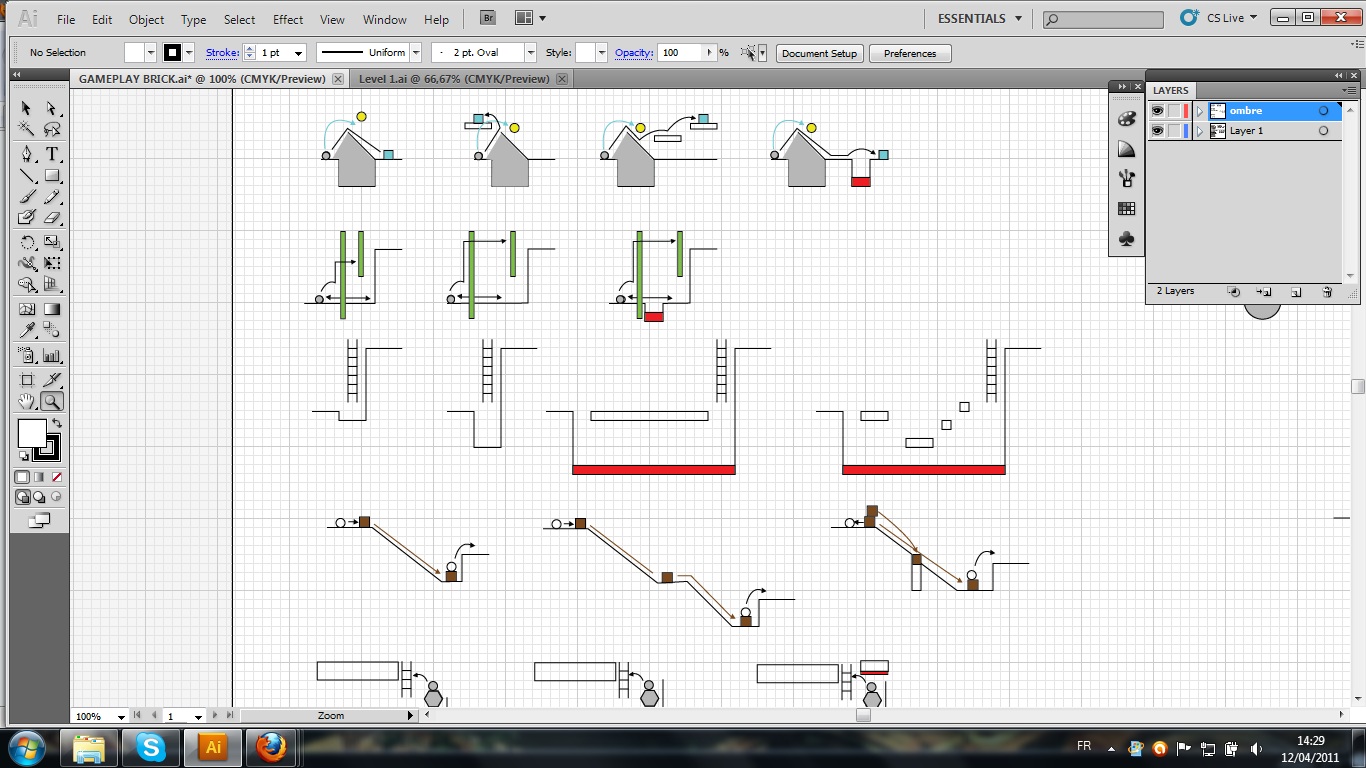1366x768 pixels.
Task: Hide the ombre layer
Action: pyautogui.click(x=1157, y=110)
